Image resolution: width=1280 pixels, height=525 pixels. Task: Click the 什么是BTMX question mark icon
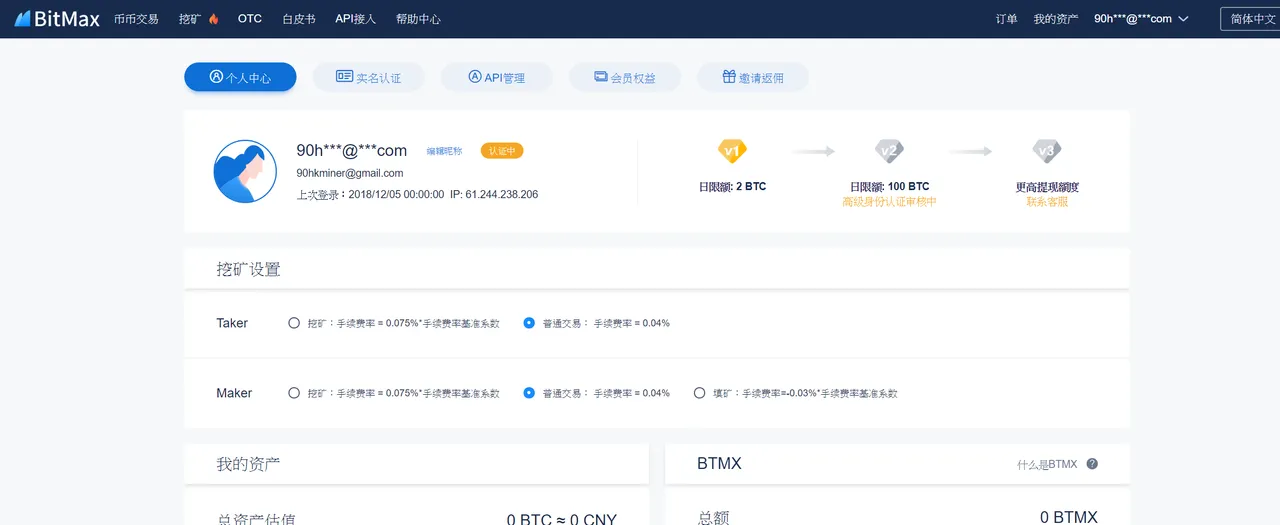(1092, 464)
